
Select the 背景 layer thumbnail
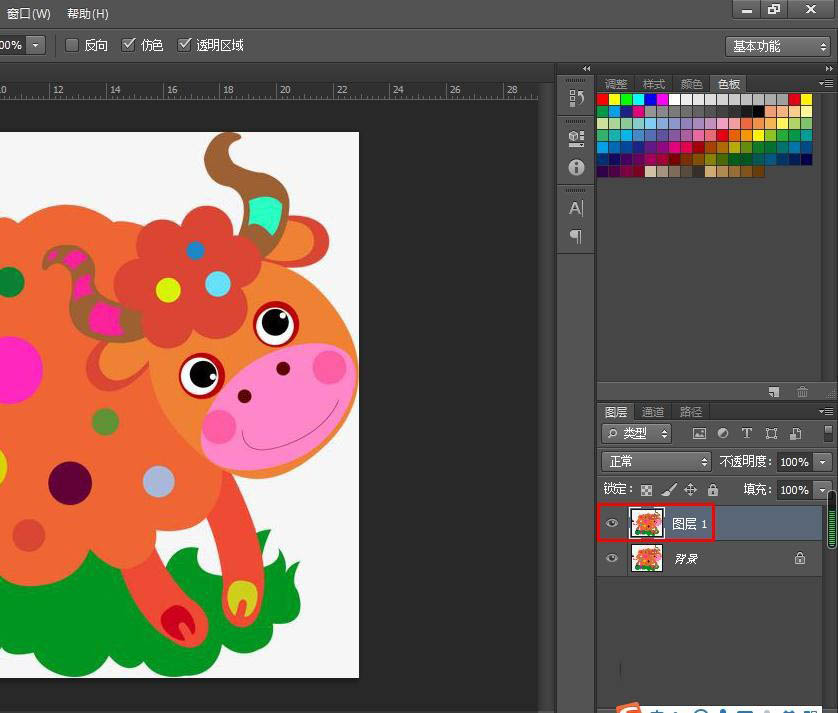coord(646,558)
